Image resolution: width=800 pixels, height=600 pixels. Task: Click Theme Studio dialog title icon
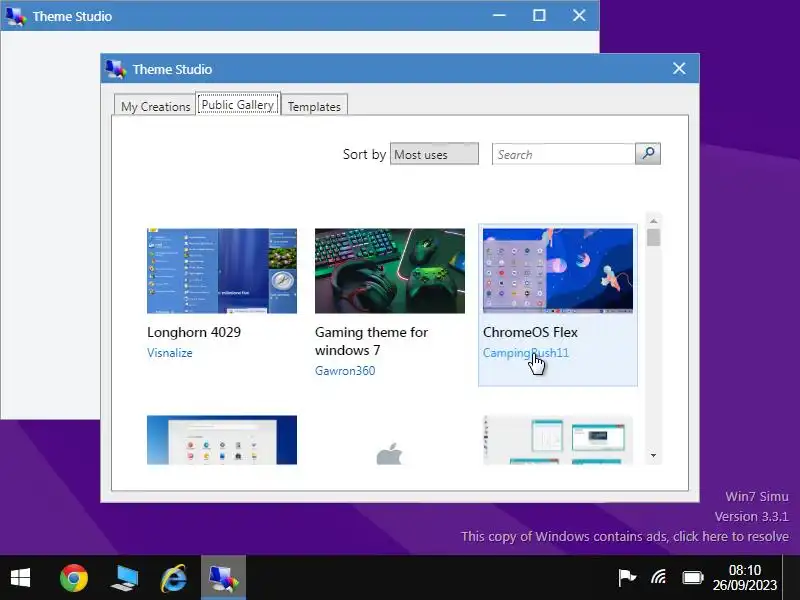(116, 69)
